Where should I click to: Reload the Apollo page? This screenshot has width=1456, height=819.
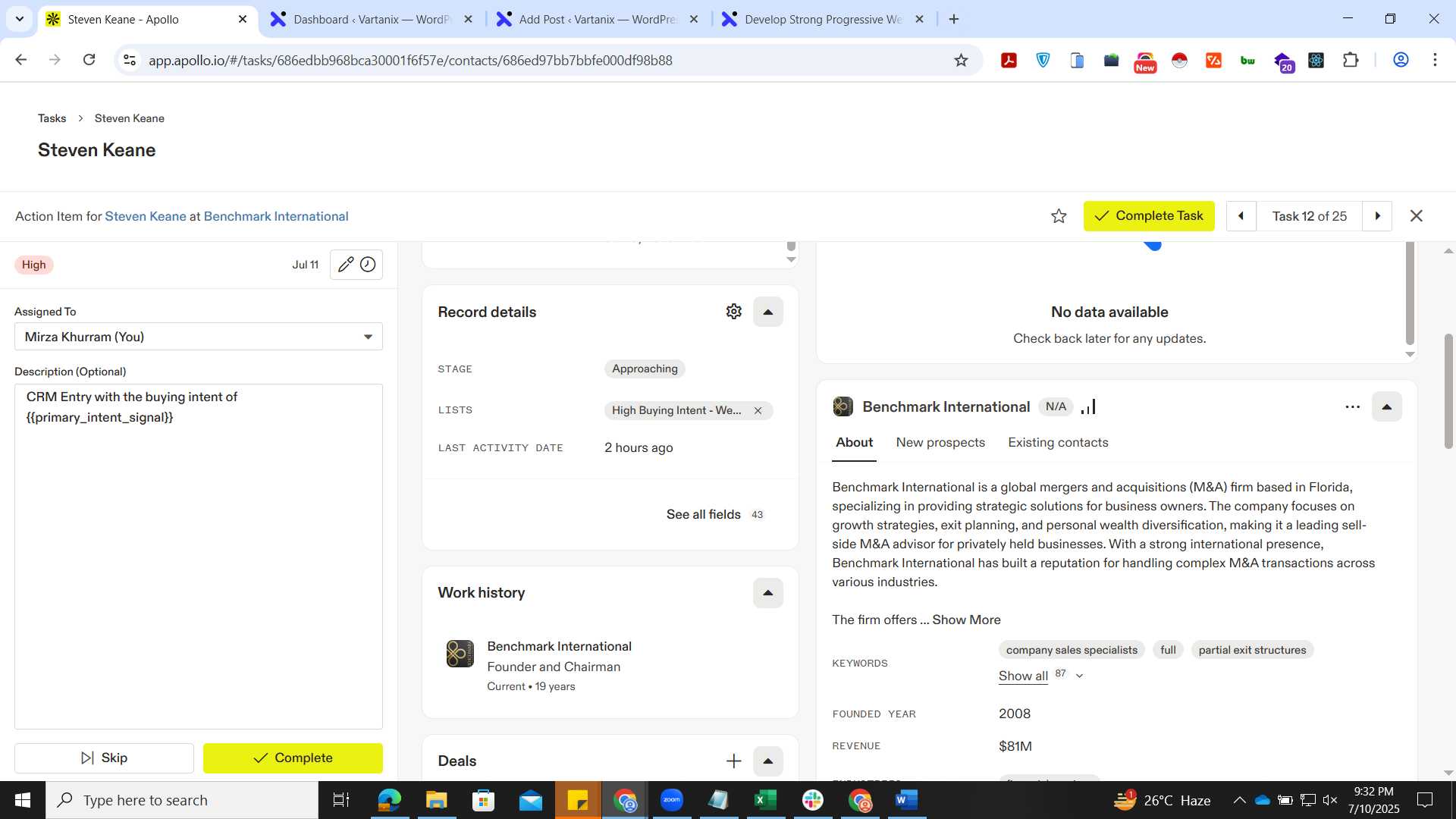pos(89,60)
